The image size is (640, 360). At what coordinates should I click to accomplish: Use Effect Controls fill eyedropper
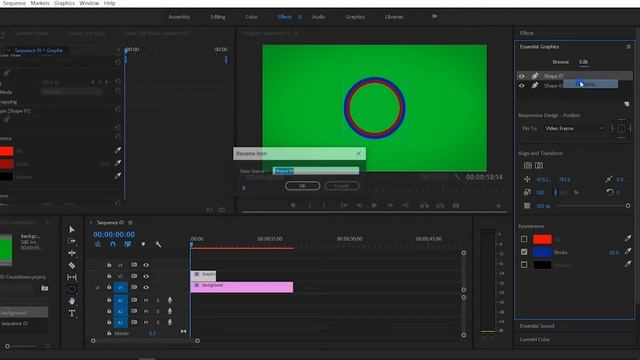point(118,150)
